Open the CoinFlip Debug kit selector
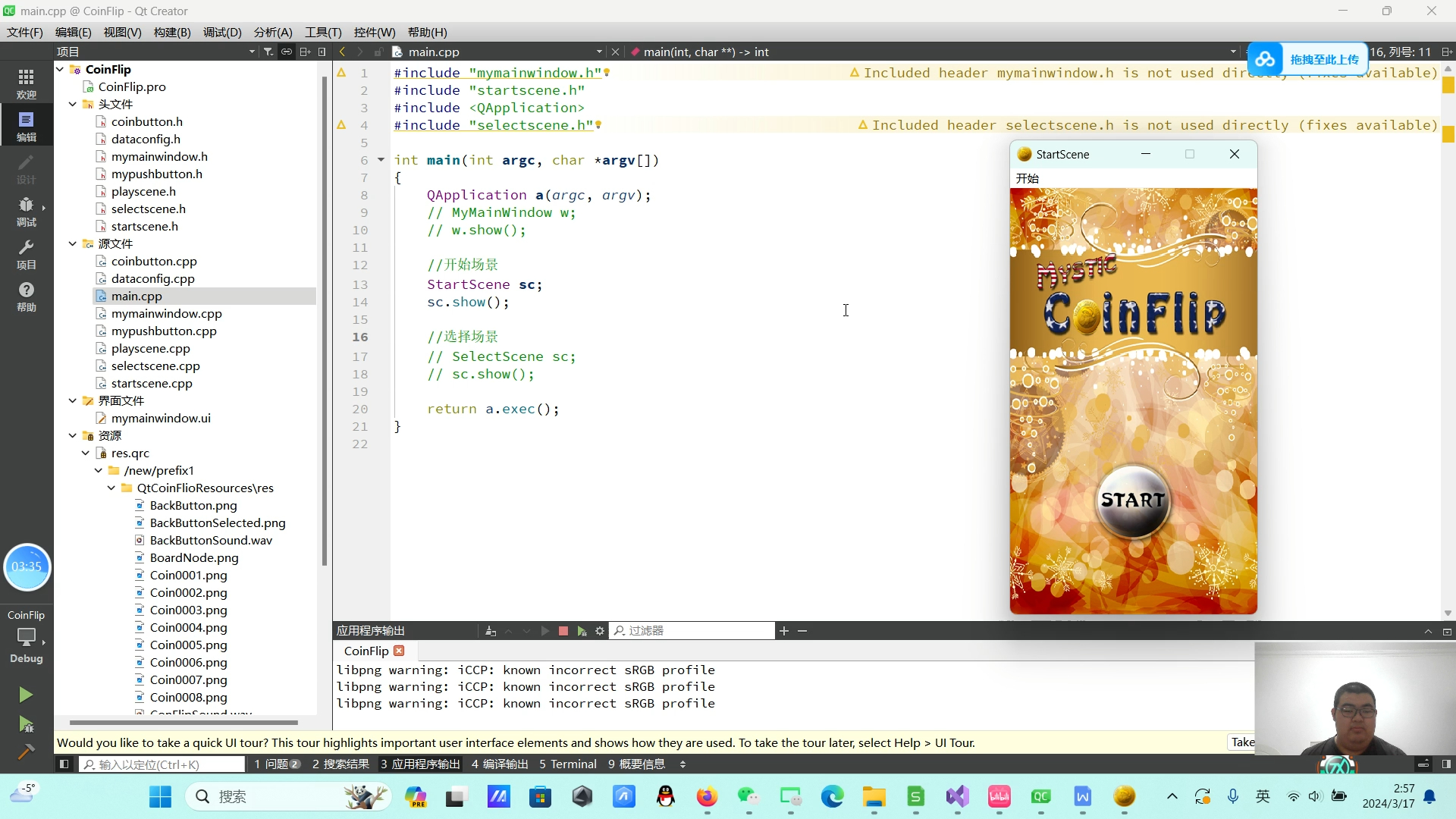The image size is (1456, 819). [x=27, y=635]
